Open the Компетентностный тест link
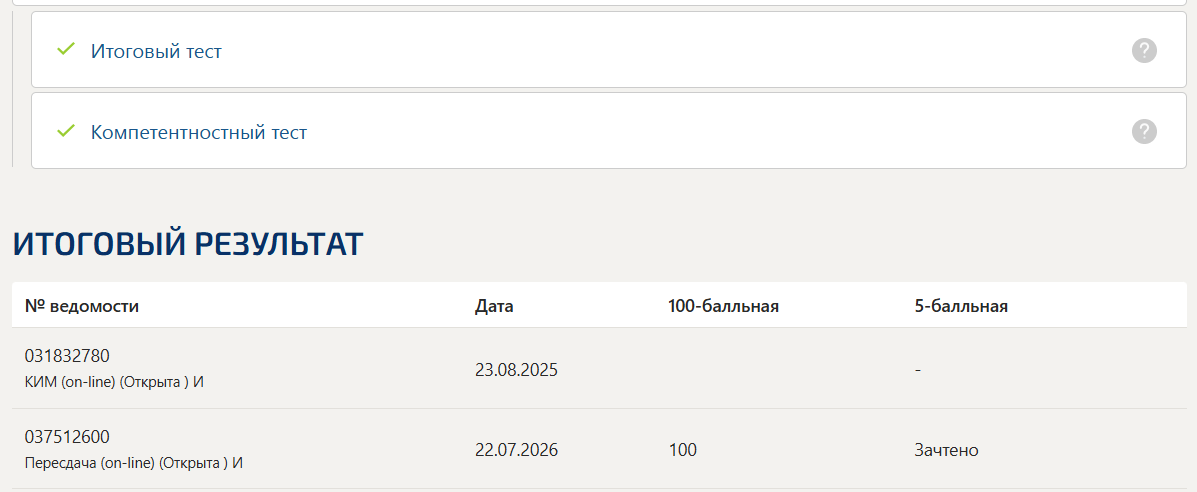 point(198,132)
